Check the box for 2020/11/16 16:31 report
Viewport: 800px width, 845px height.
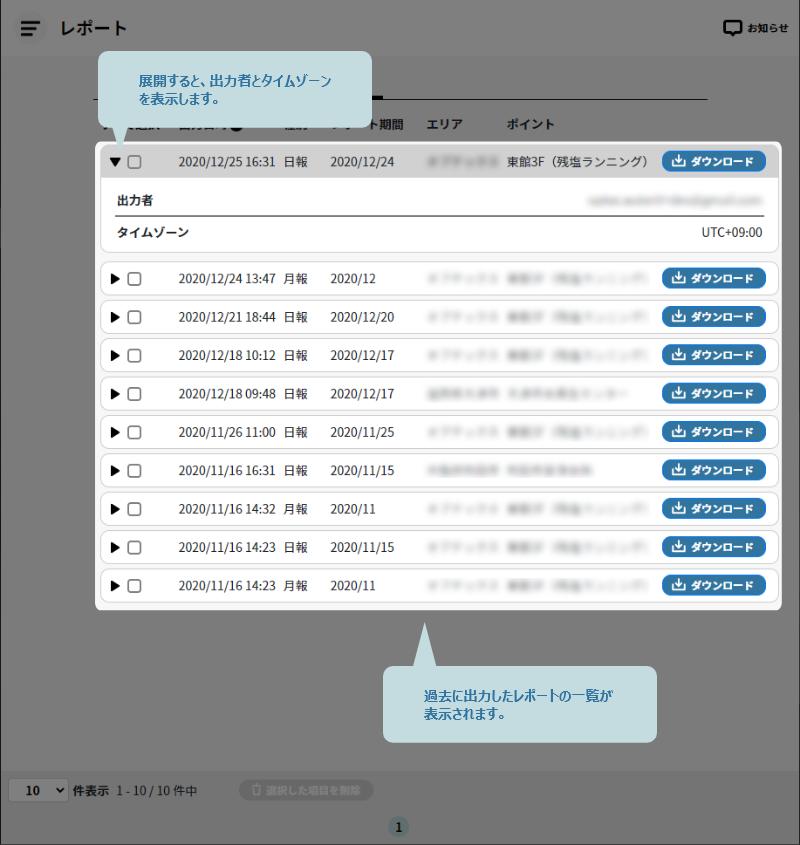(134, 470)
